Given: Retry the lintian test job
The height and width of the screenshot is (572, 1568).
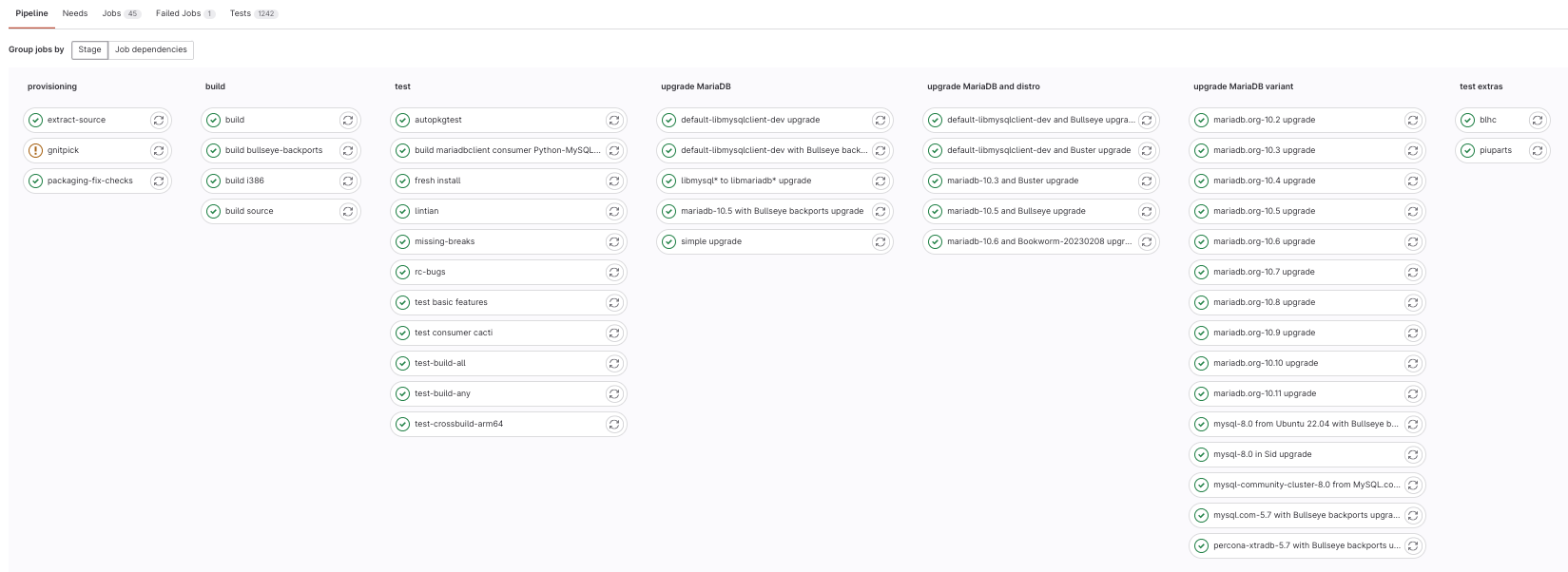Looking at the screenshot, I should (614, 211).
